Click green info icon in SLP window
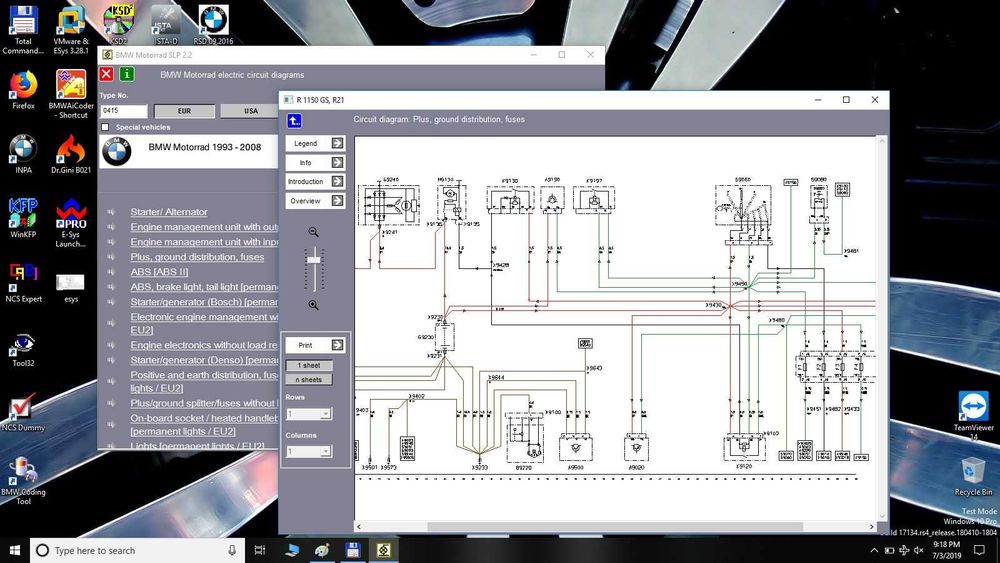This screenshot has width=1000, height=563. point(127,74)
